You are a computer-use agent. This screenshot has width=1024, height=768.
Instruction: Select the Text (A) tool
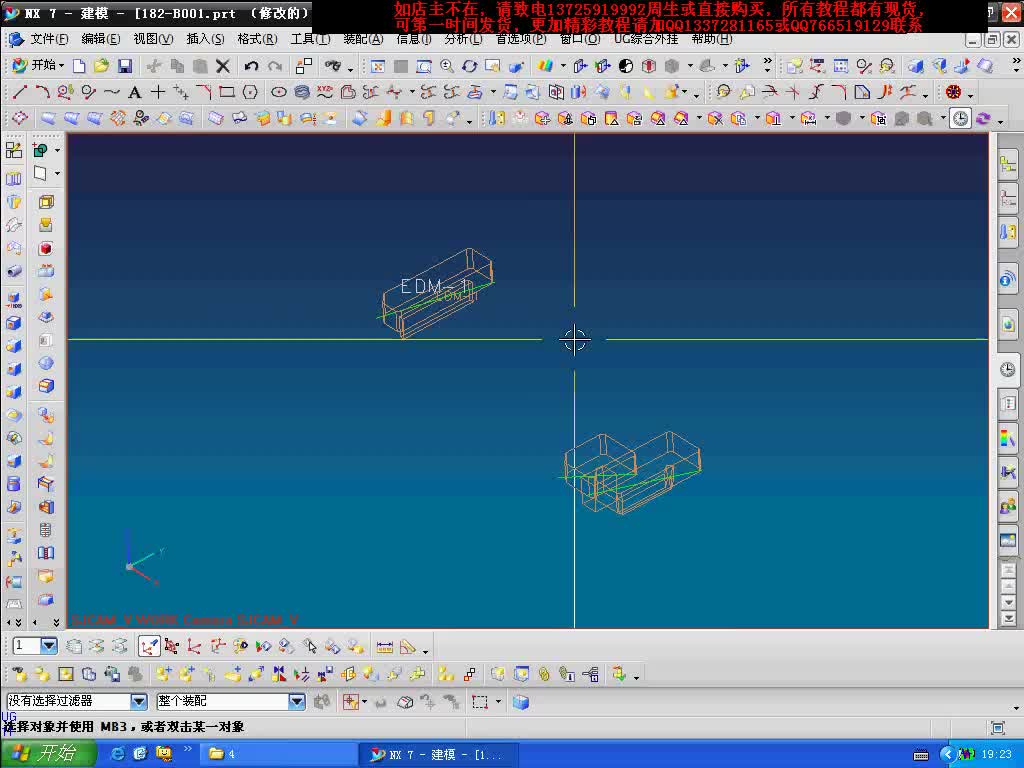pyautogui.click(x=135, y=92)
